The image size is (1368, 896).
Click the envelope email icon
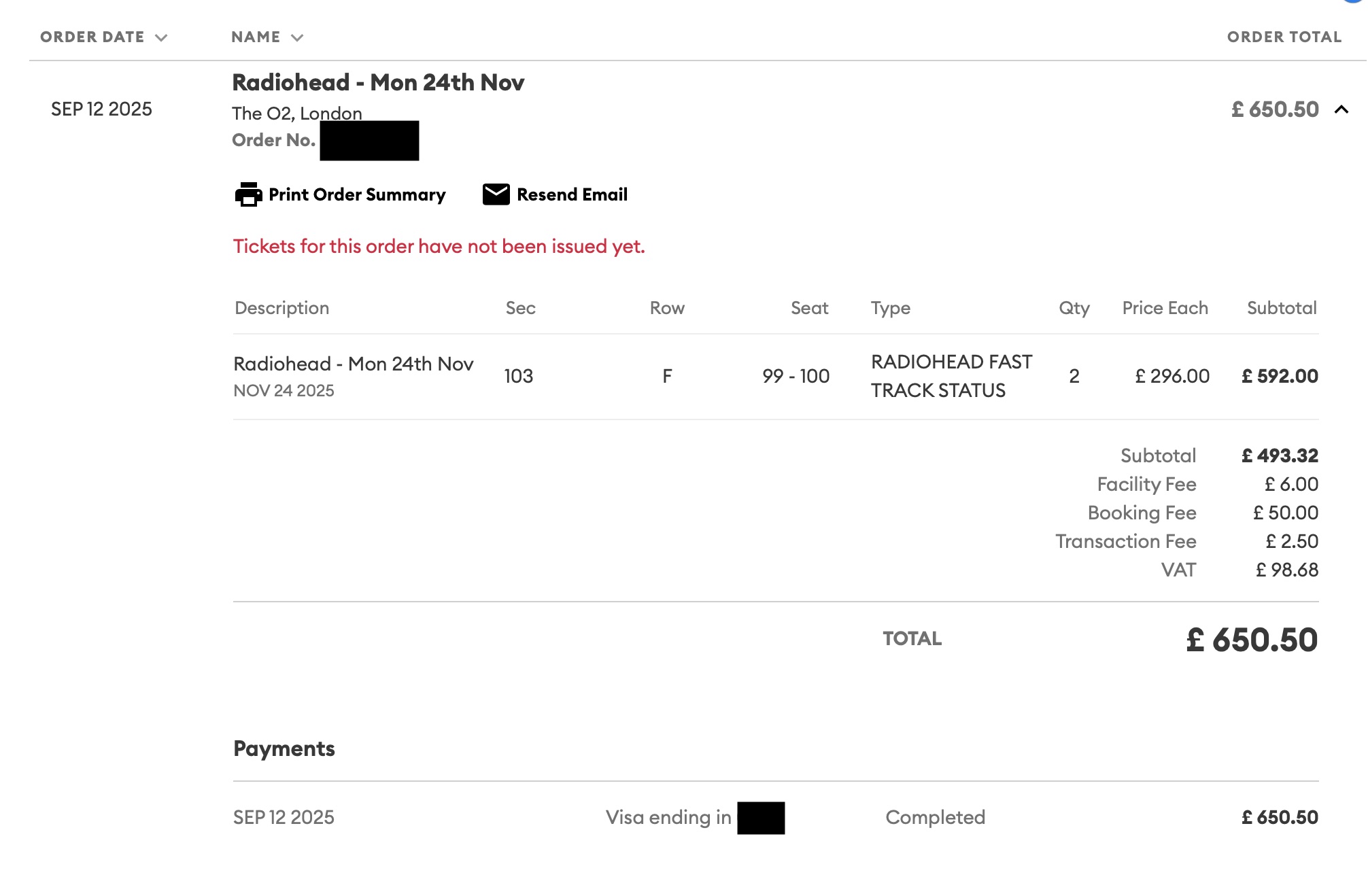pos(496,194)
